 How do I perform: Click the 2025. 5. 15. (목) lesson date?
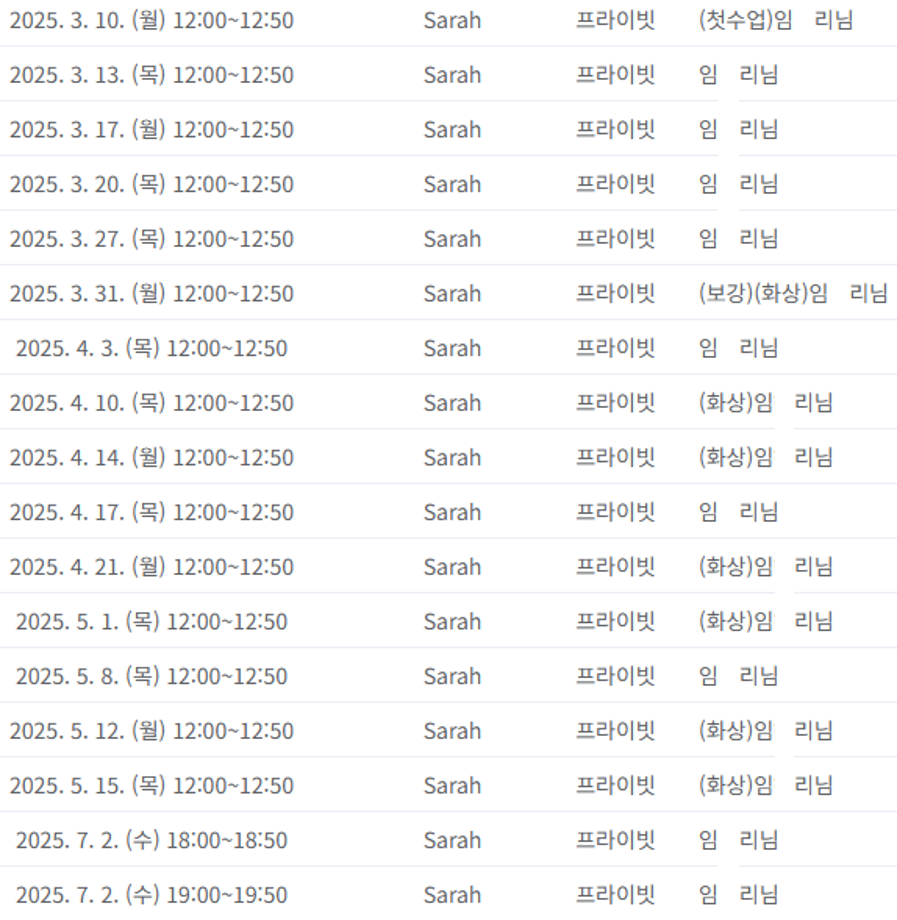click(151, 786)
